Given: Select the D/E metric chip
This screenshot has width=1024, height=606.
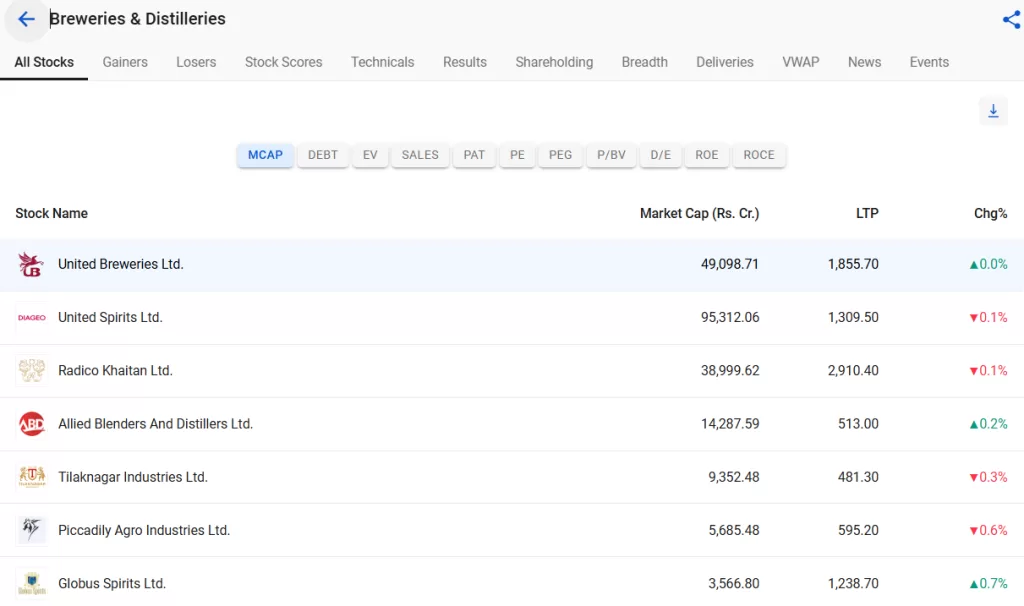Looking at the screenshot, I should click(660, 155).
